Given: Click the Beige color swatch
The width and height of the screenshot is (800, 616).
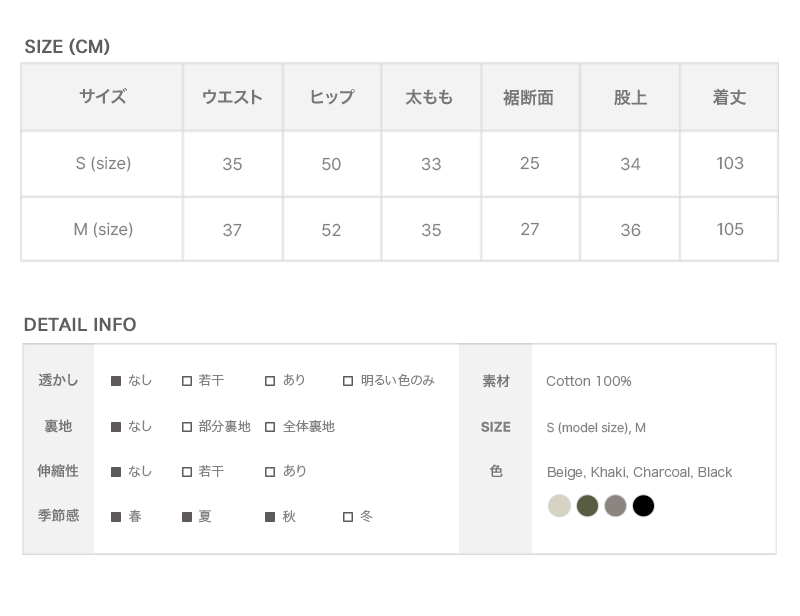Looking at the screenshot, I should tap(559, 506).
